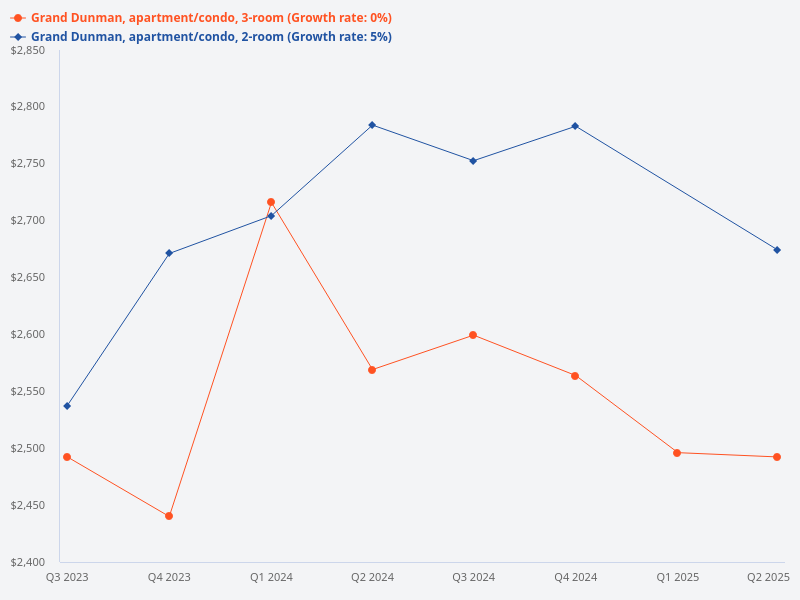Click the orange peak point at Q1 2024
800x600 pixels.
click(271, 202)
